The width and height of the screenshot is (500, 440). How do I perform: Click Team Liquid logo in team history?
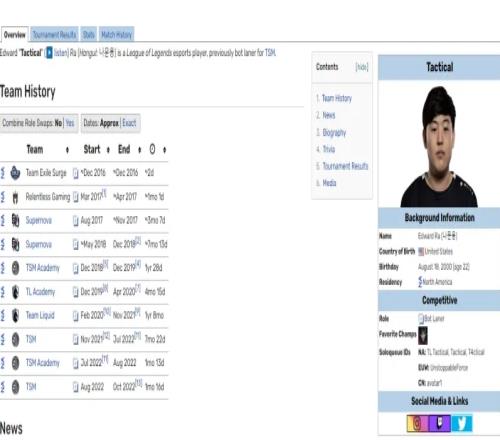15,315
